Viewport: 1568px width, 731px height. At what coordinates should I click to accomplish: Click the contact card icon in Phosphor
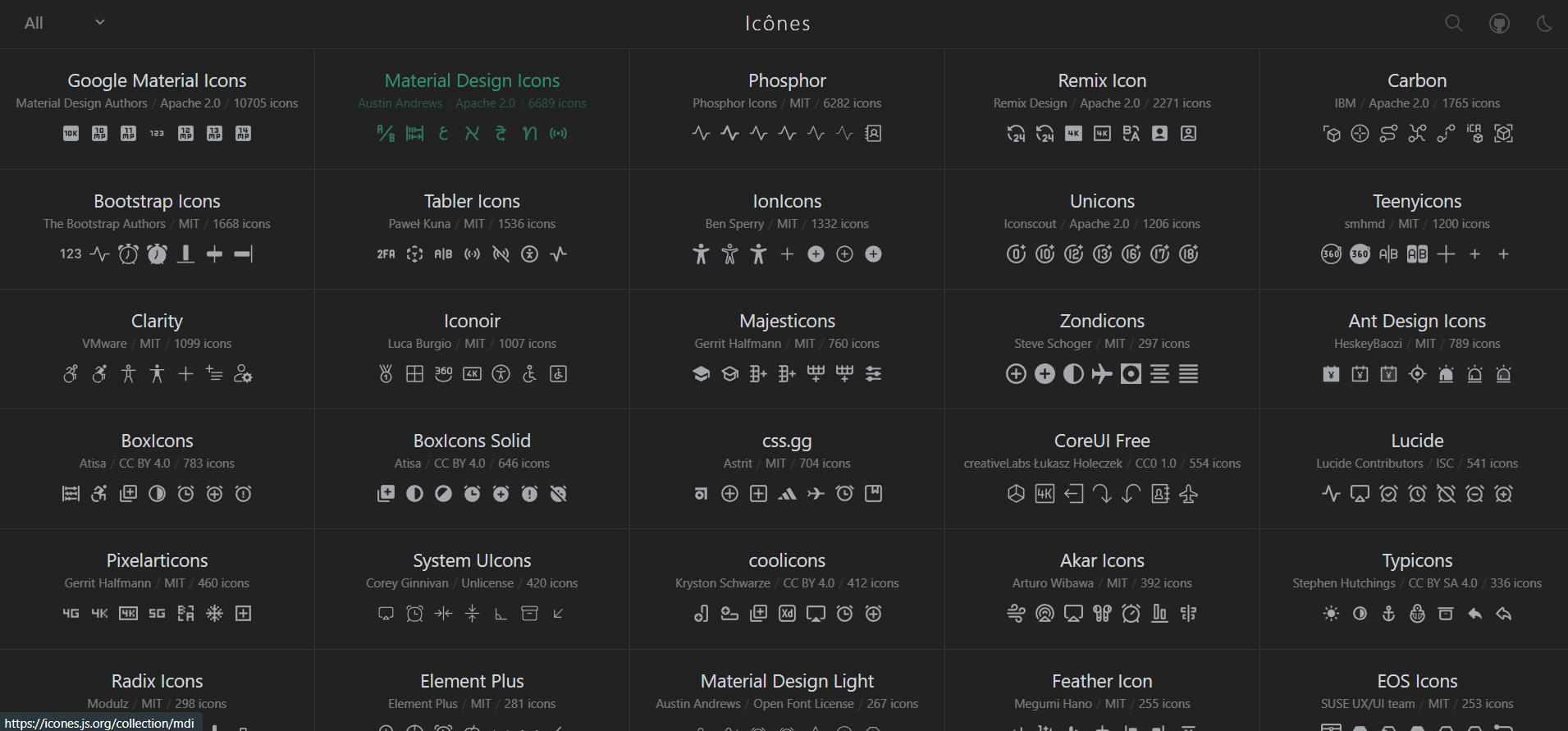[x=873, y=133]
